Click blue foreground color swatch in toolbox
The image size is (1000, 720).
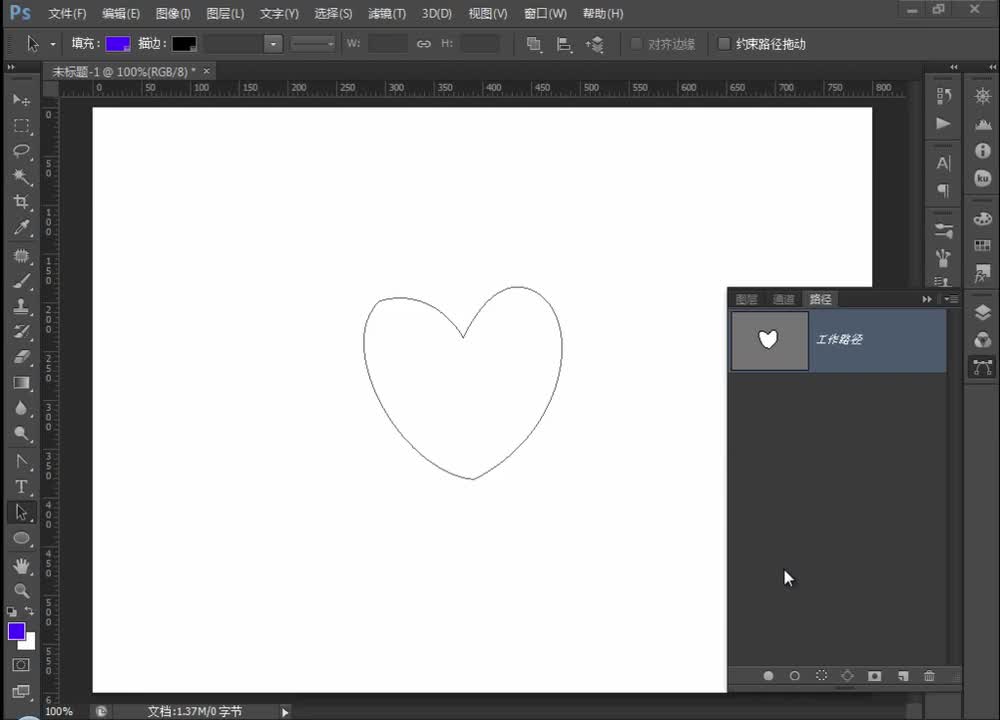point(16,631)
